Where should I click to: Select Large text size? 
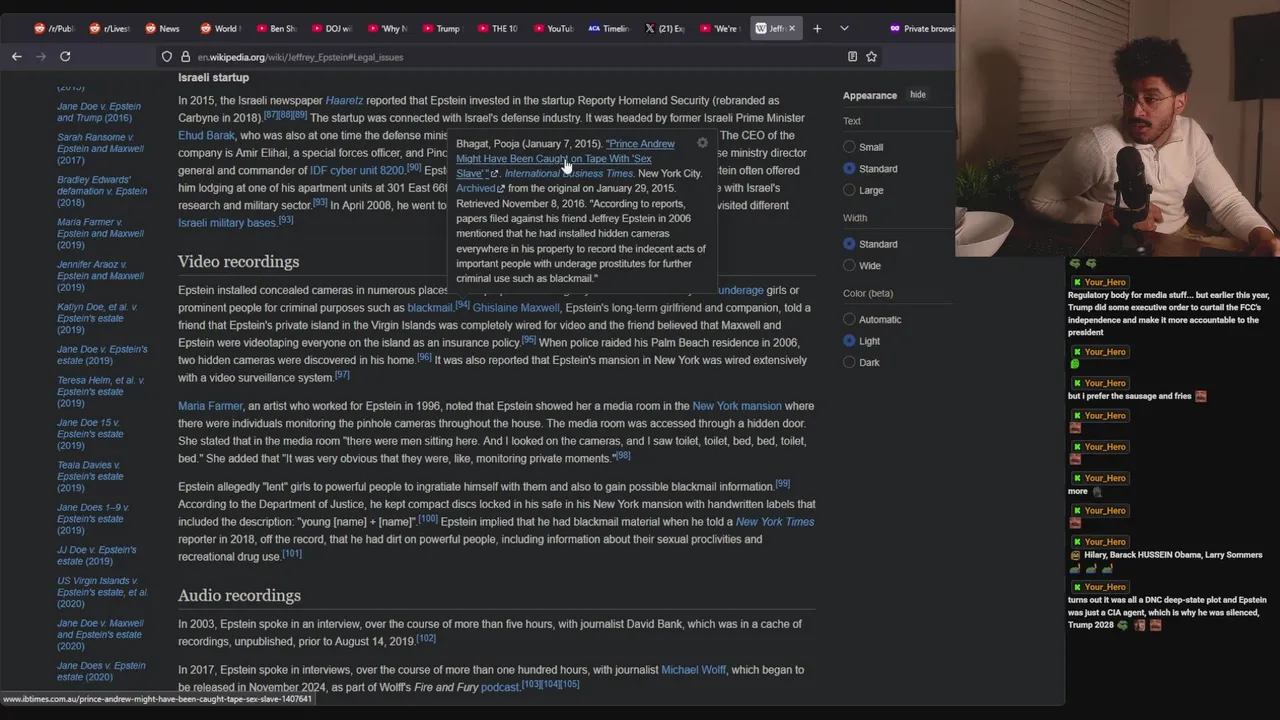[x=849, y=190]
